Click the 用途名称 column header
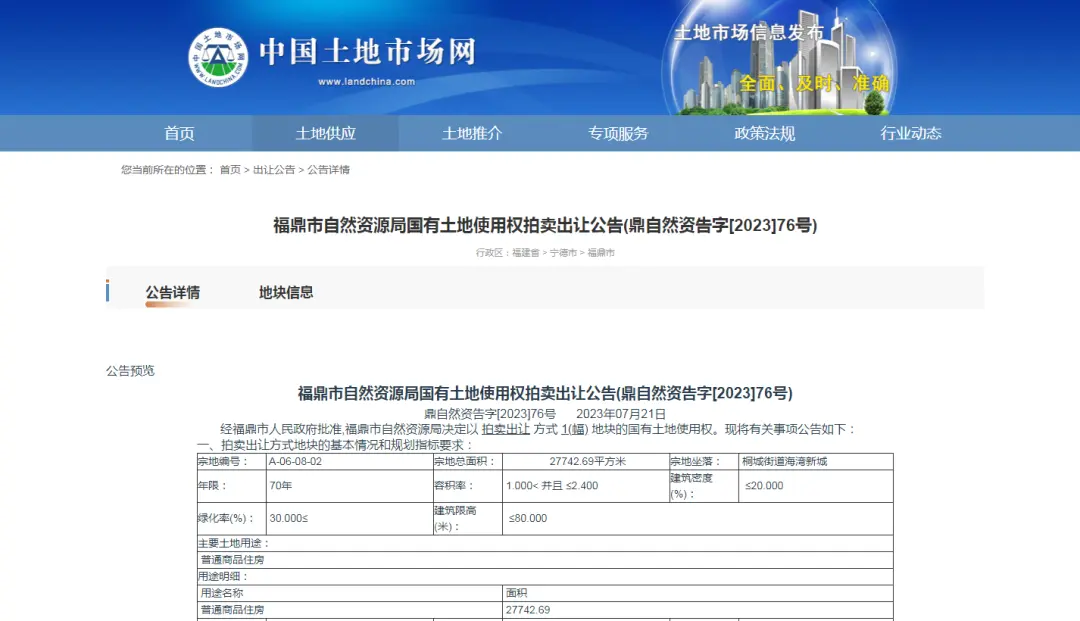Image resolution: width=1080 pixels, height=621 pixels. 222,593
